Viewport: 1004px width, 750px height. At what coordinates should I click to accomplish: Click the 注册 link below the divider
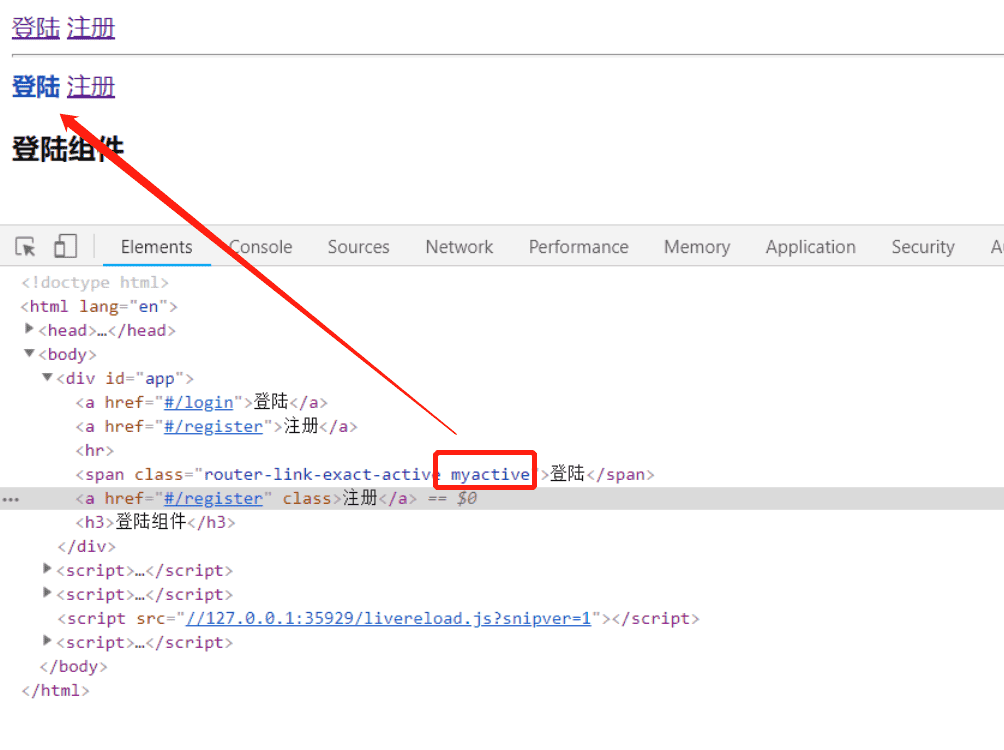91,86
